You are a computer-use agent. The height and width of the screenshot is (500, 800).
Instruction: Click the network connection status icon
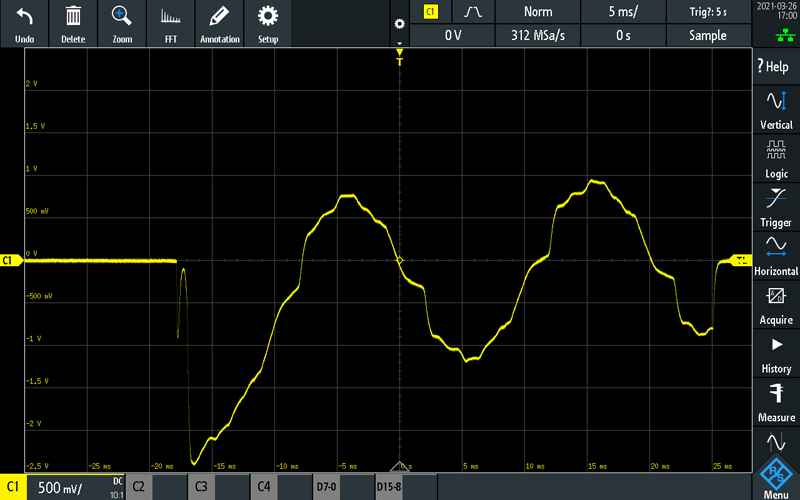point(785,36)
